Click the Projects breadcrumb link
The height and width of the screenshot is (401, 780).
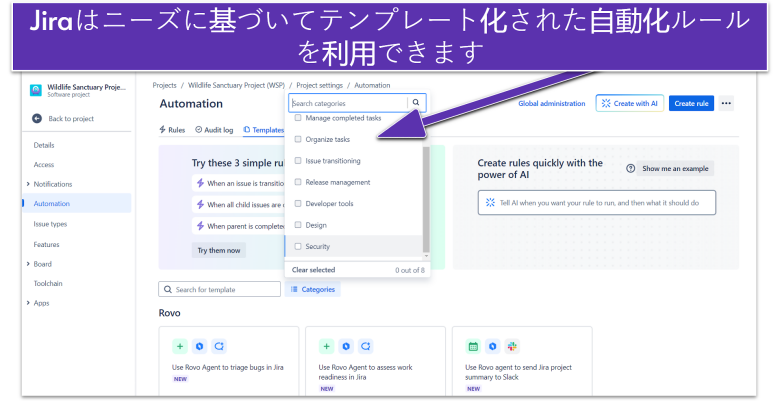click(x=164, y=85)
